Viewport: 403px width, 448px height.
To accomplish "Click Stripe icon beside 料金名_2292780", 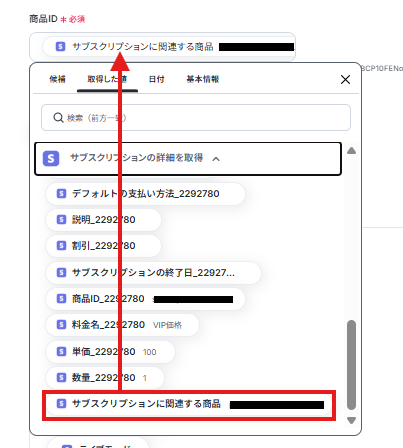I will point(61,325).
